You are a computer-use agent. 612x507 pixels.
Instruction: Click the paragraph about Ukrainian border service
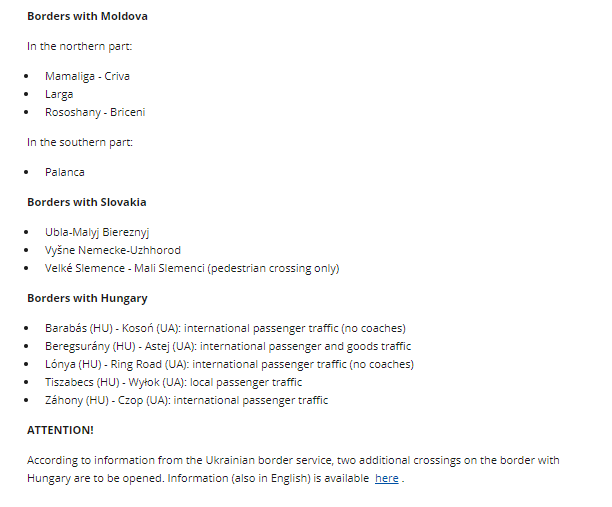293,469
